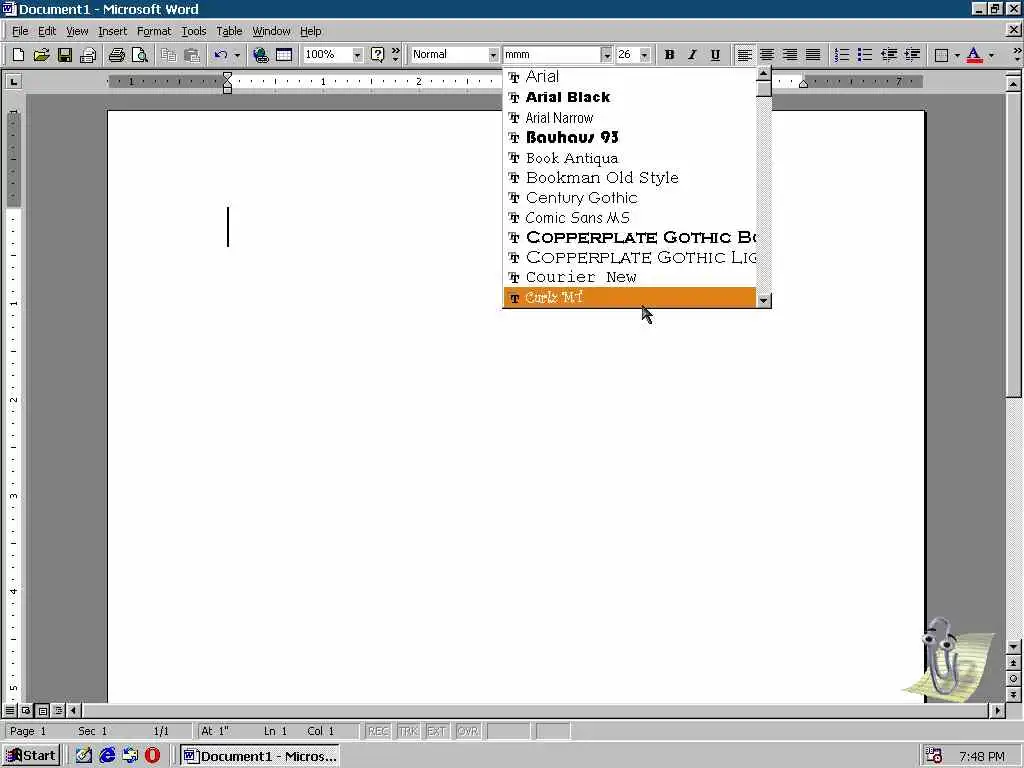This screenshot has height=768, width=1024.
Task: Toggle OVR overtype mode in status bar
Action: 468,731
